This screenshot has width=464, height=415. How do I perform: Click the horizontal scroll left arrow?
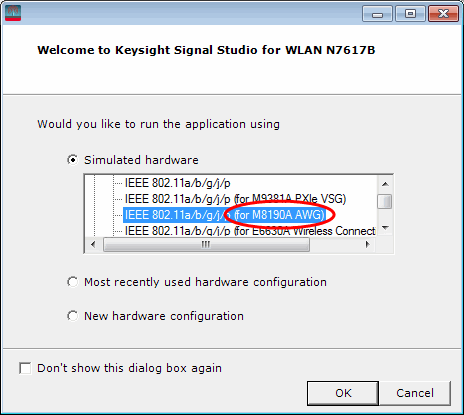pyautogui.click(x=93, y=244)
